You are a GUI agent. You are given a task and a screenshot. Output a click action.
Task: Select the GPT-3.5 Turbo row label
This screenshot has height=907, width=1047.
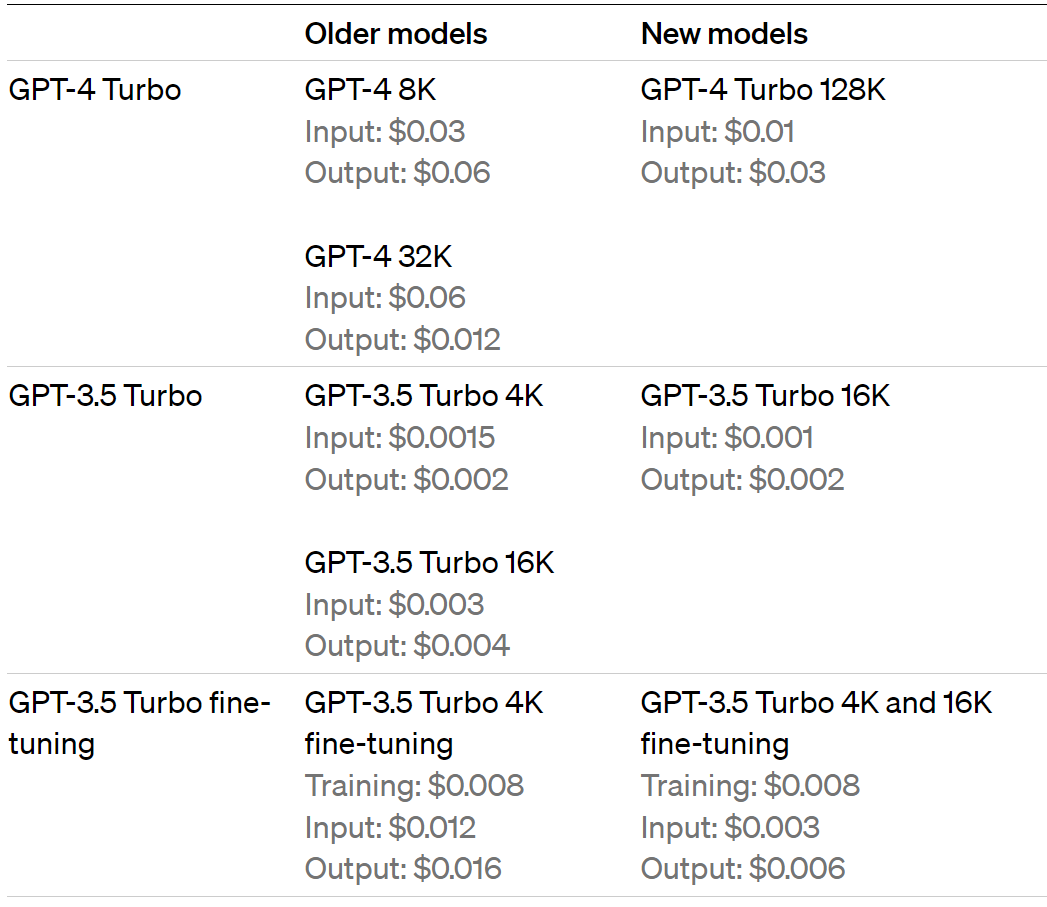coord(106,396)
